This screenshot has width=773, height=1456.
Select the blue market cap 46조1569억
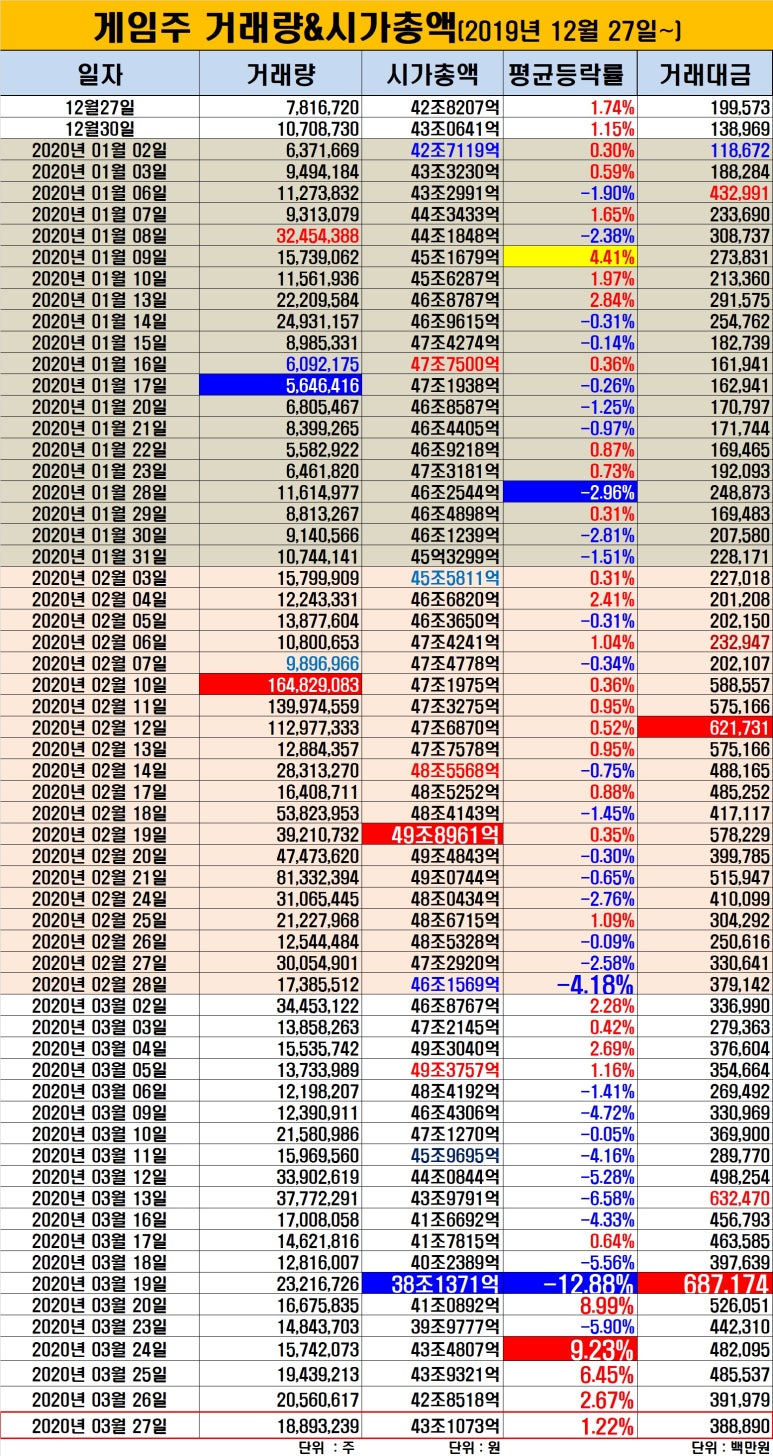(x=454, y=983)
